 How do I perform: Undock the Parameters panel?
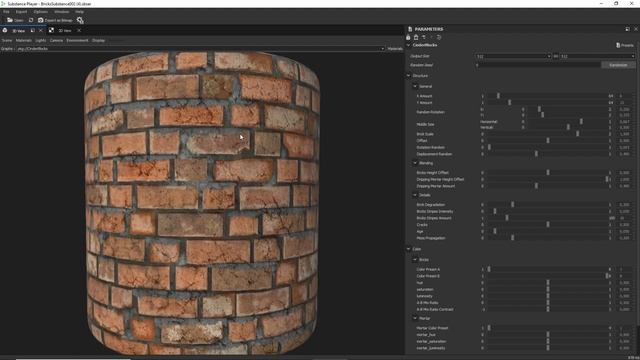click(627, 29)
